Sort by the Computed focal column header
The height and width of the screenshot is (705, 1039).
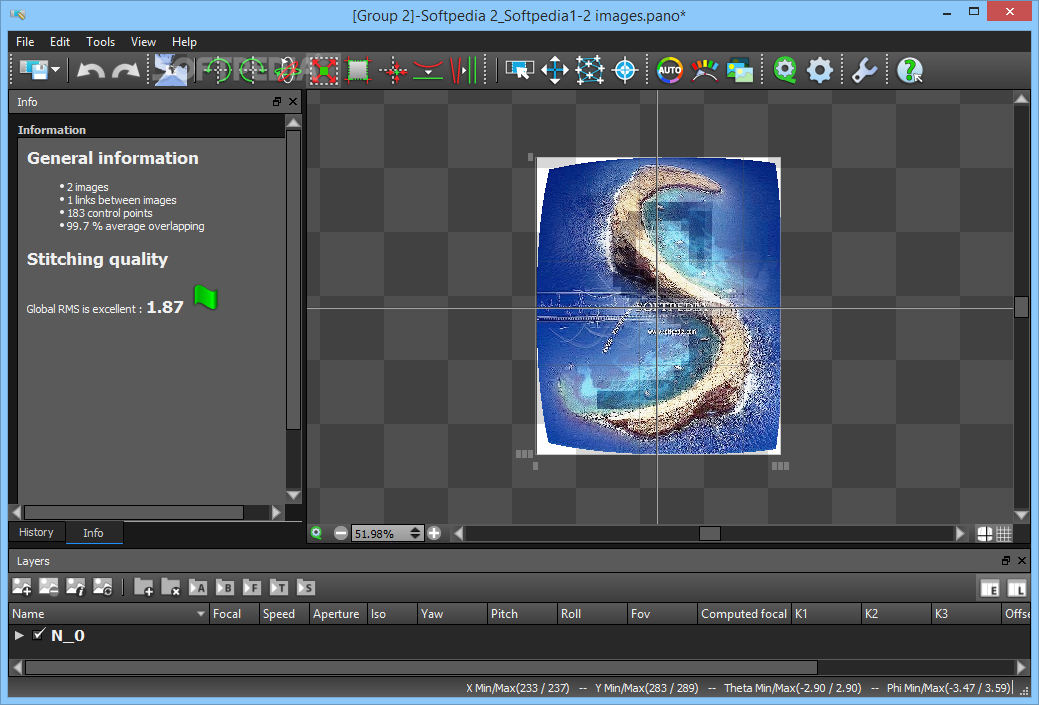point(744,614)
